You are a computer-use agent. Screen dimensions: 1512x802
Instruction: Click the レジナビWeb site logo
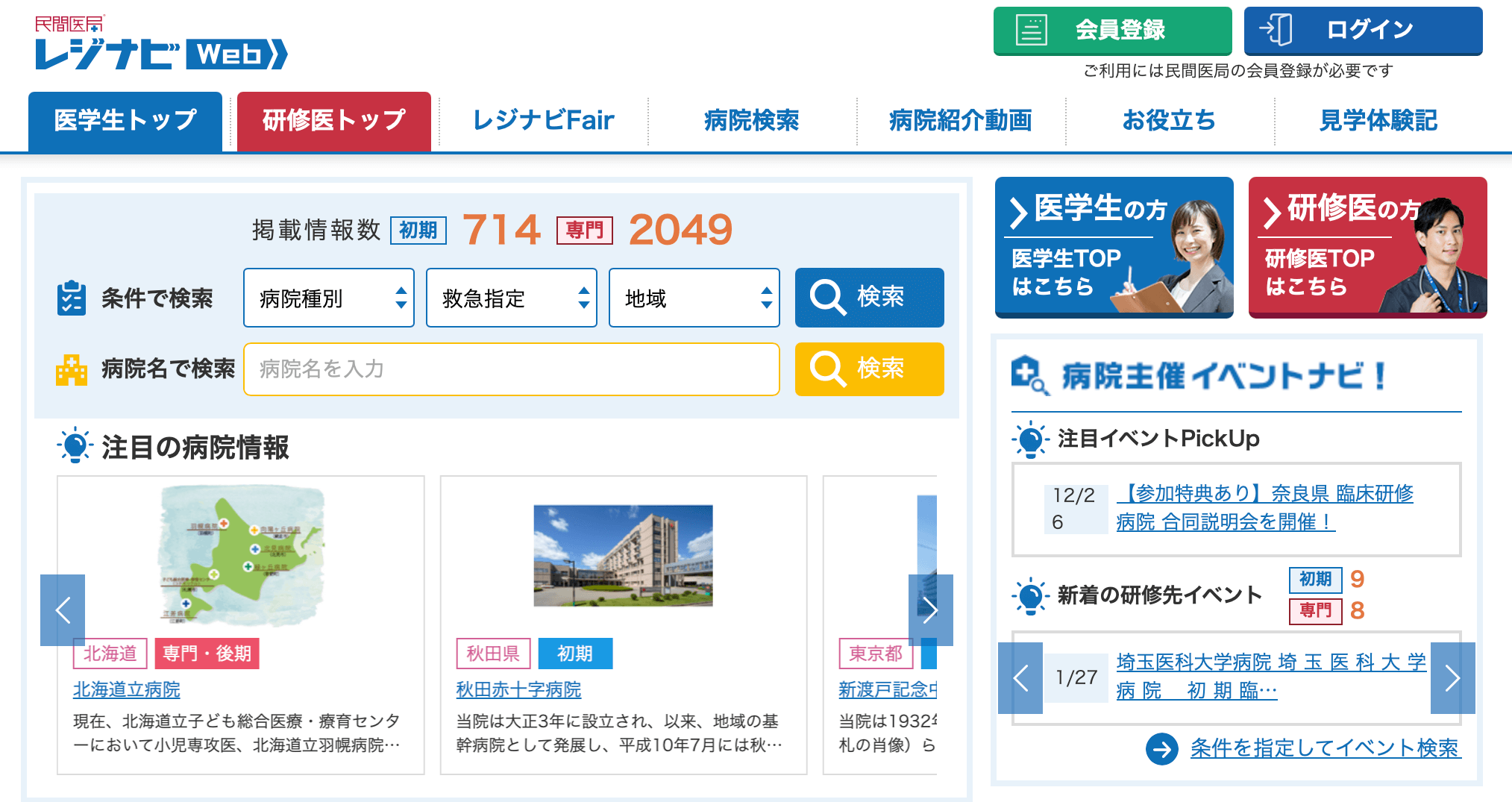[x=160, y=45]
